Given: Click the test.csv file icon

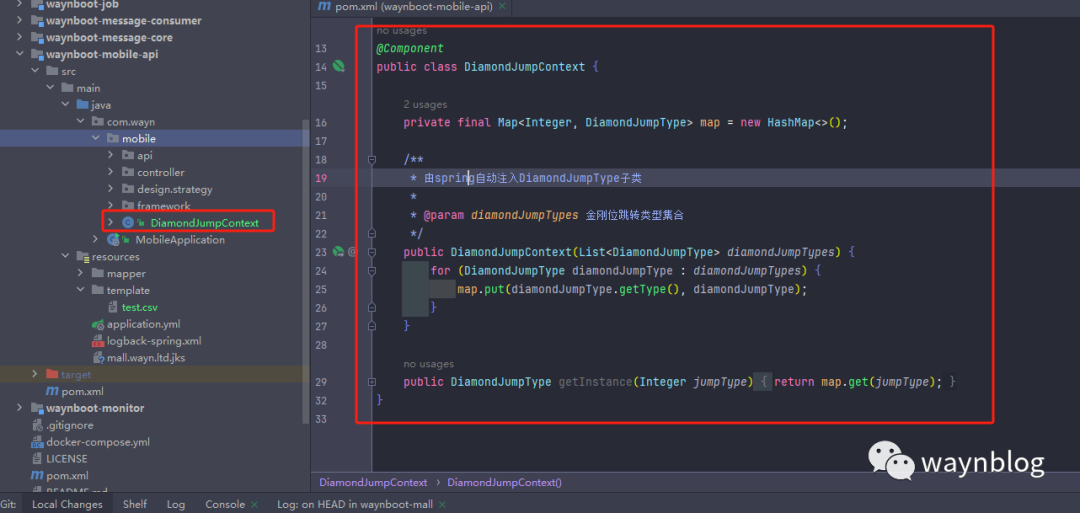Looking at the screenshot, I should (x=113, y=307).
